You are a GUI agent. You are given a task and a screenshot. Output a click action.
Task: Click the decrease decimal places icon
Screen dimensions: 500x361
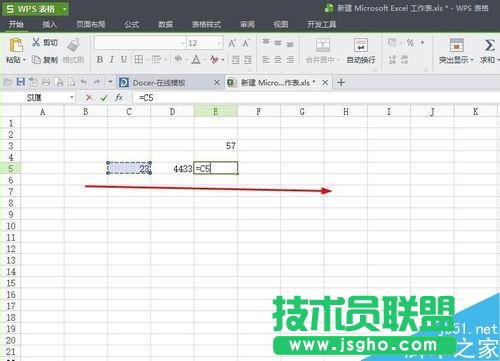tap(404, 60)
